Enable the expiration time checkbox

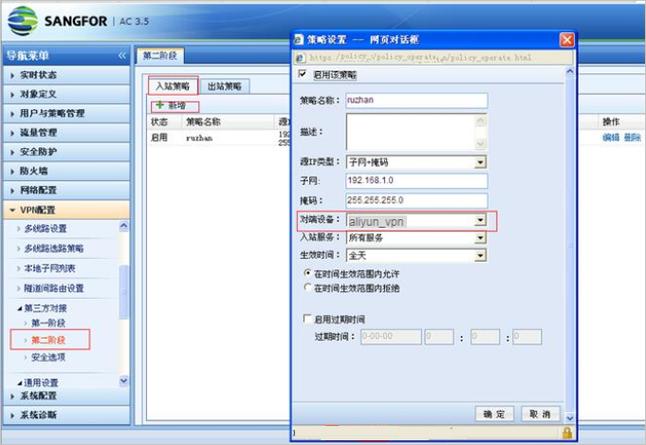pos(307,319)
